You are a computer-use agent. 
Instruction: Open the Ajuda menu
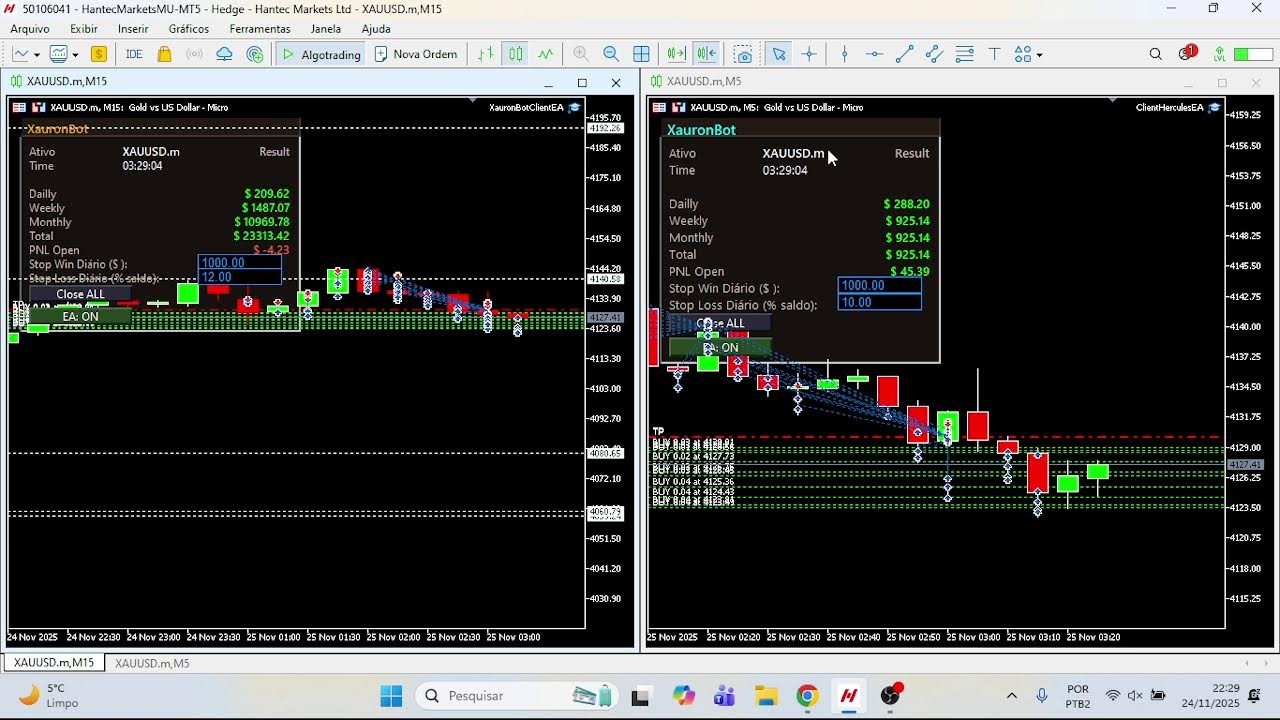(x=376, y=29)
